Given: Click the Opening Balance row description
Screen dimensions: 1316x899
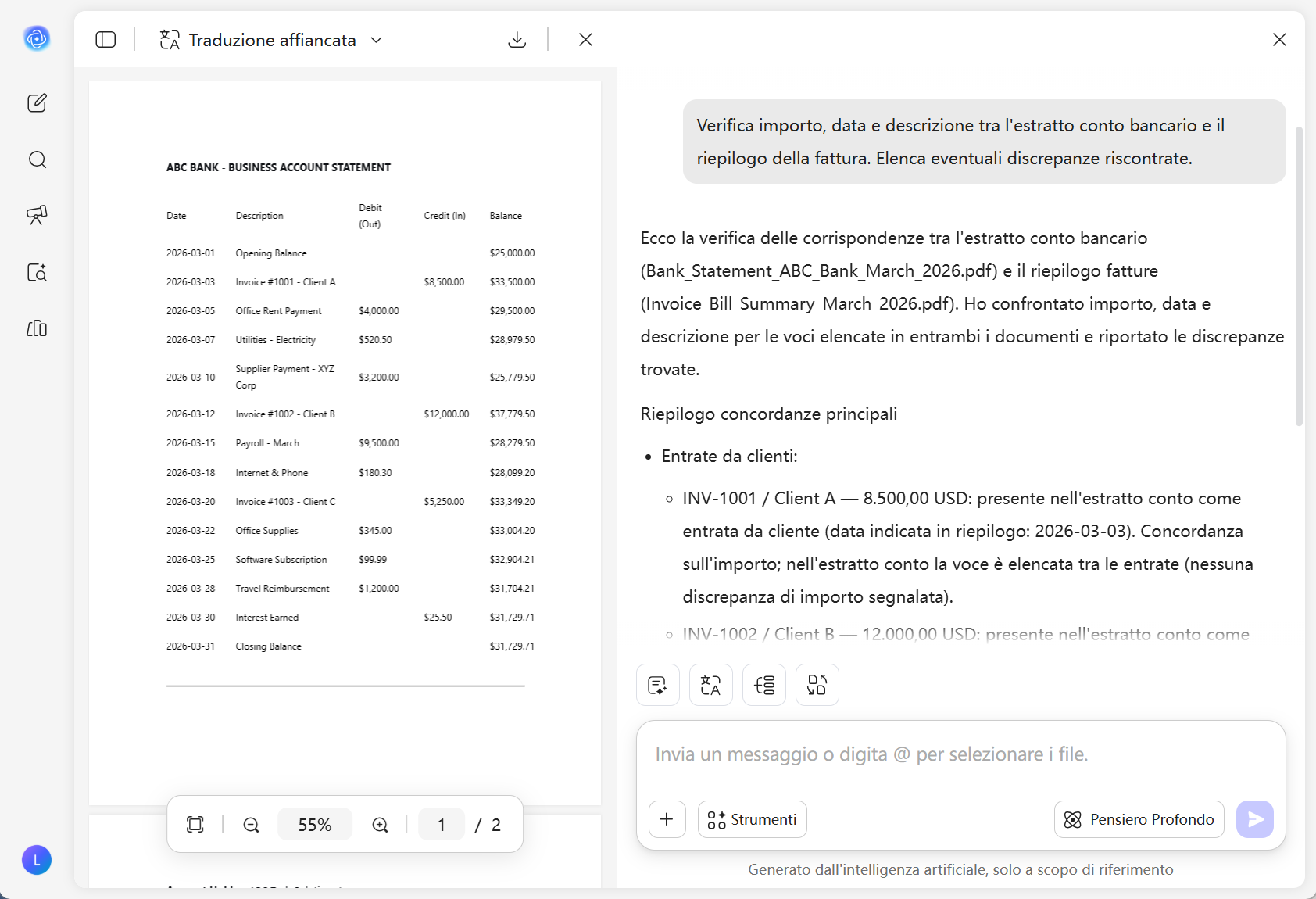Looking at the screenshot, I should [271, 253].
